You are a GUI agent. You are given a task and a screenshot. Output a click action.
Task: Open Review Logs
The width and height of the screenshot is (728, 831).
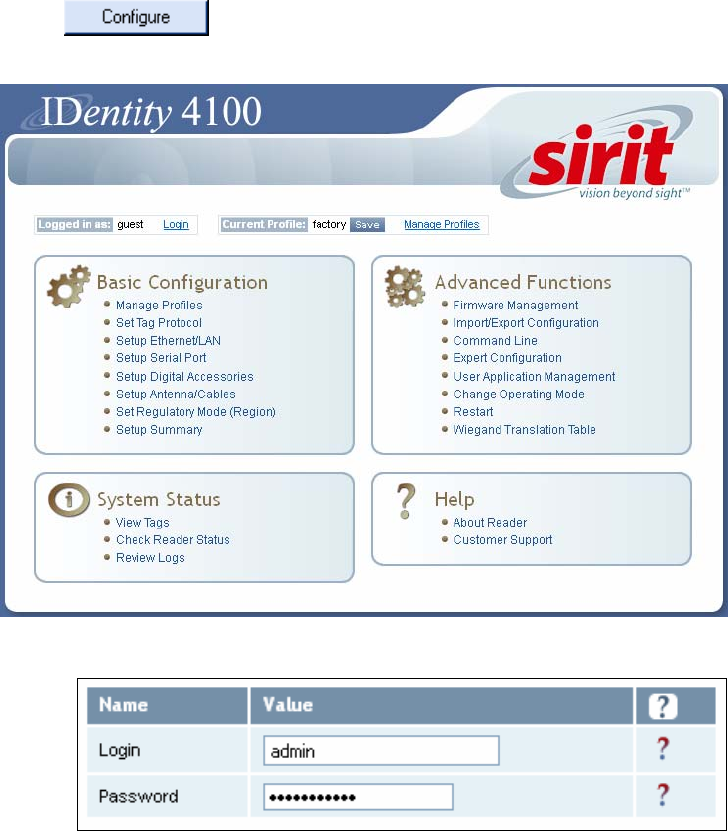point(150,558)
